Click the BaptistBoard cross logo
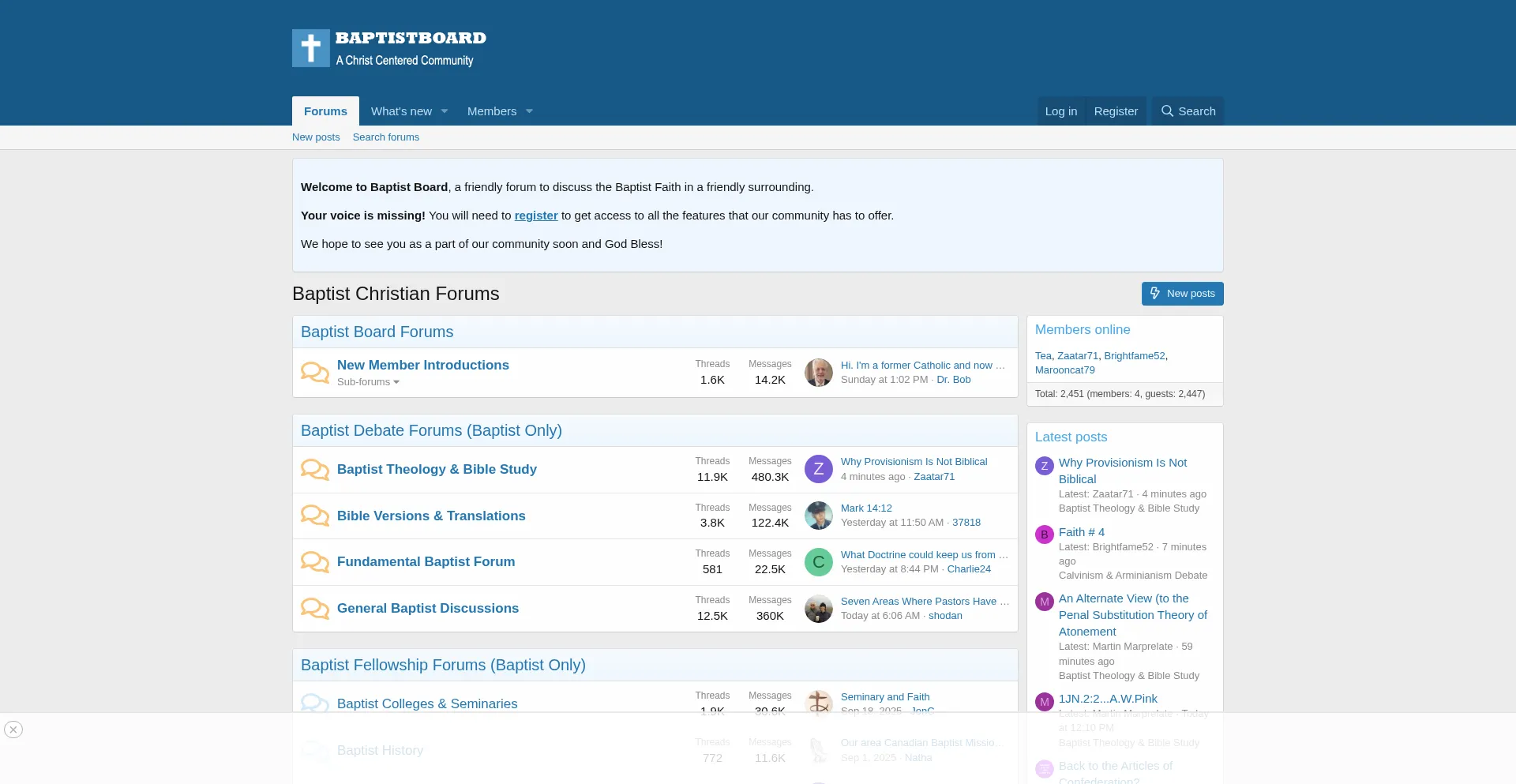 pos(311,48)
